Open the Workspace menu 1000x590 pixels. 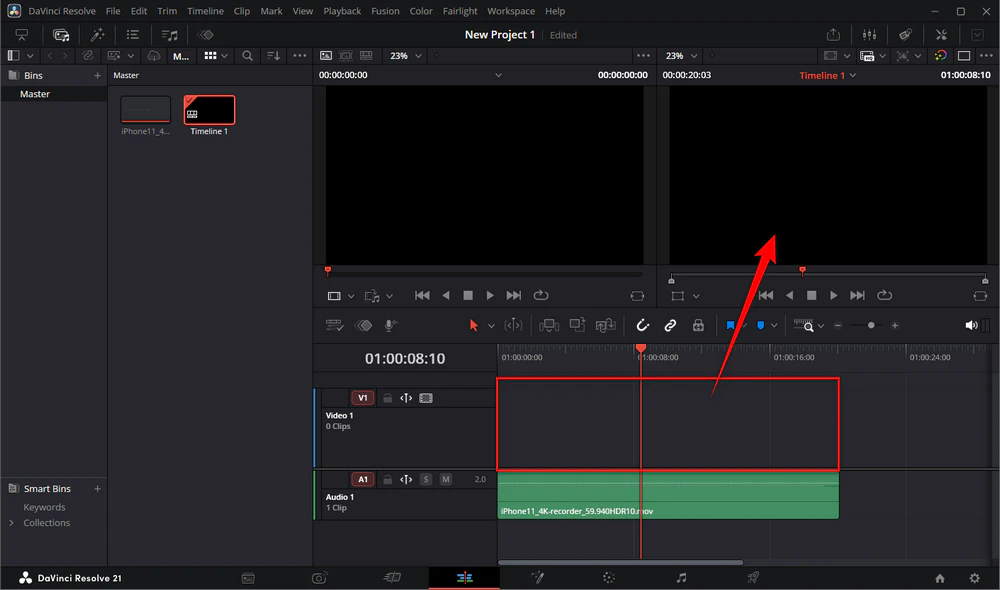pos(511,11)
